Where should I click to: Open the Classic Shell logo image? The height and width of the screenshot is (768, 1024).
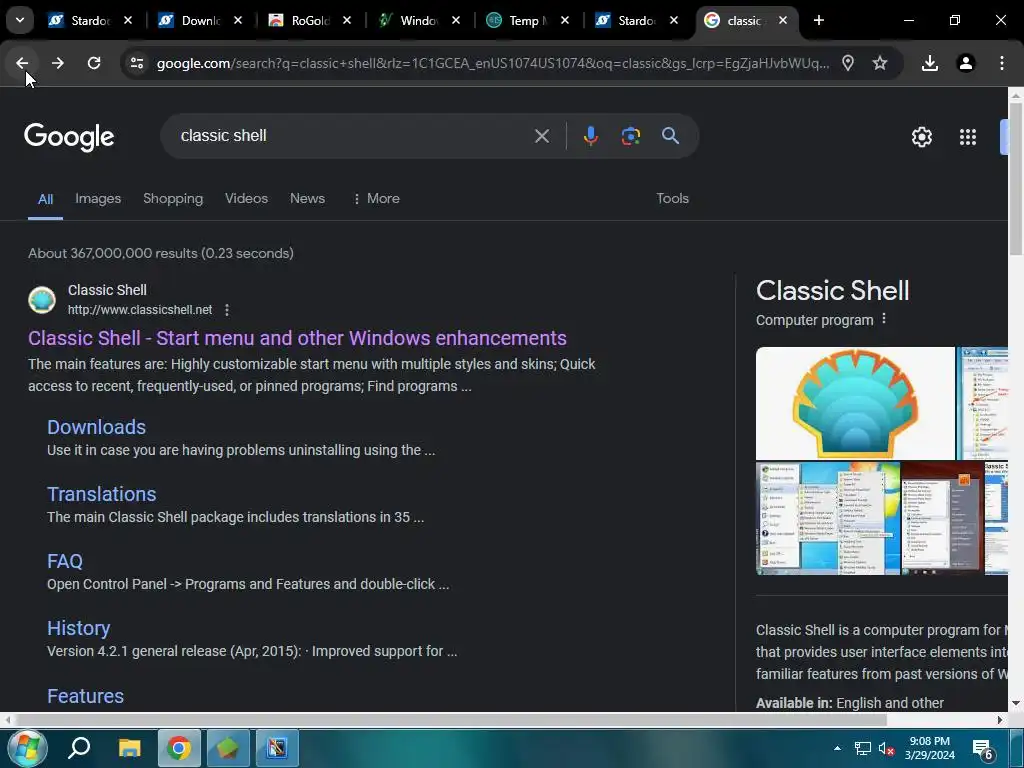coord(855,404)
